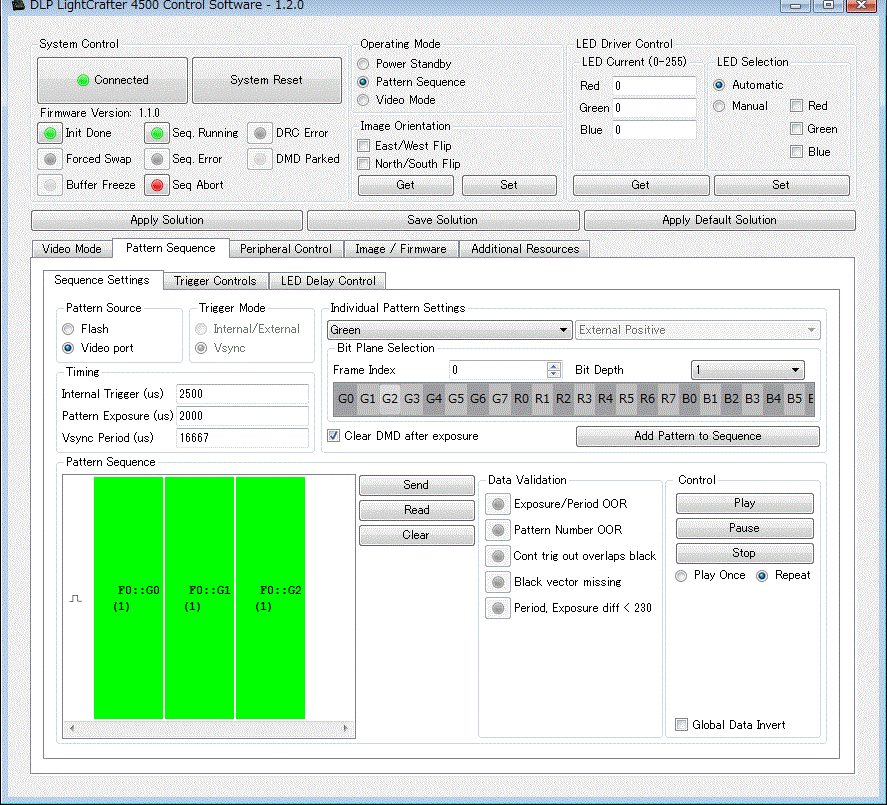Click Save Solution

pos(442,220)
